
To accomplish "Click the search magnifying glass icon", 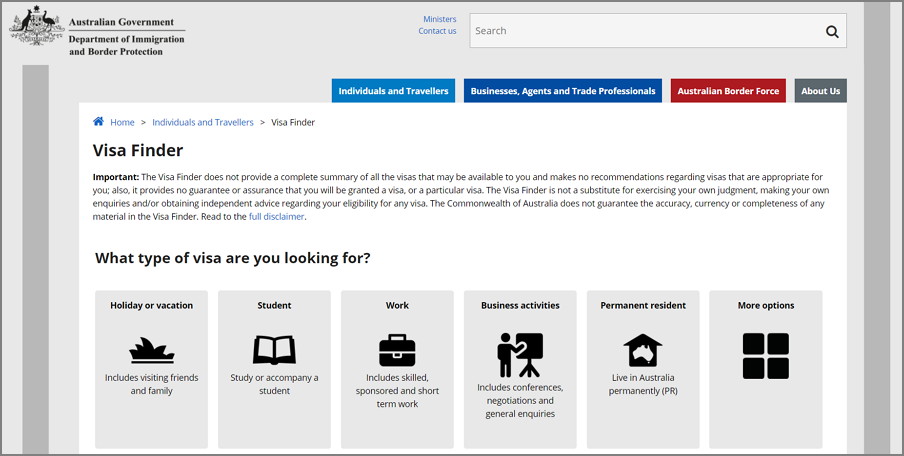I will point(832,31).
